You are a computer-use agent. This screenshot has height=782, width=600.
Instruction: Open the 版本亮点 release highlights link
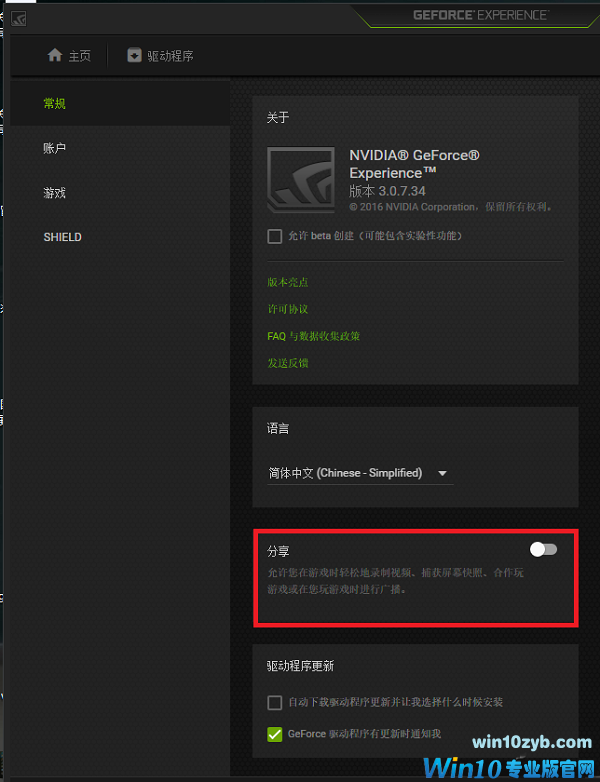[288, 282]
